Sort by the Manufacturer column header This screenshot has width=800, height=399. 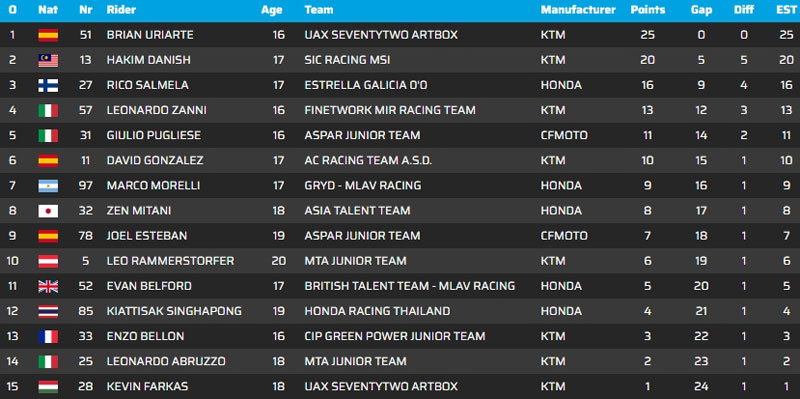[x=578, y=10]
